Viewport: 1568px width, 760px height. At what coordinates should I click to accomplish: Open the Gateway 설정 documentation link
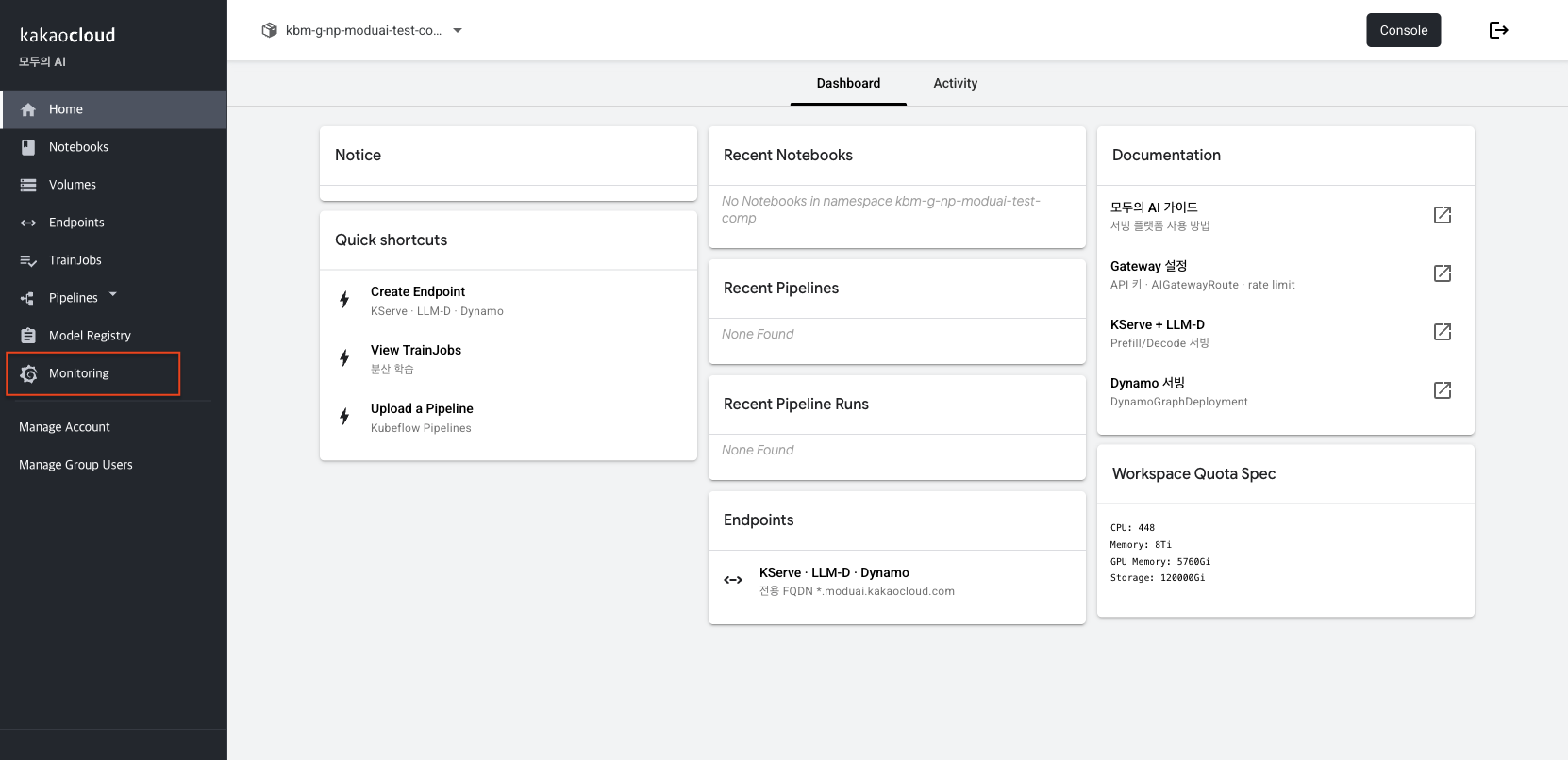point(1286,273)
